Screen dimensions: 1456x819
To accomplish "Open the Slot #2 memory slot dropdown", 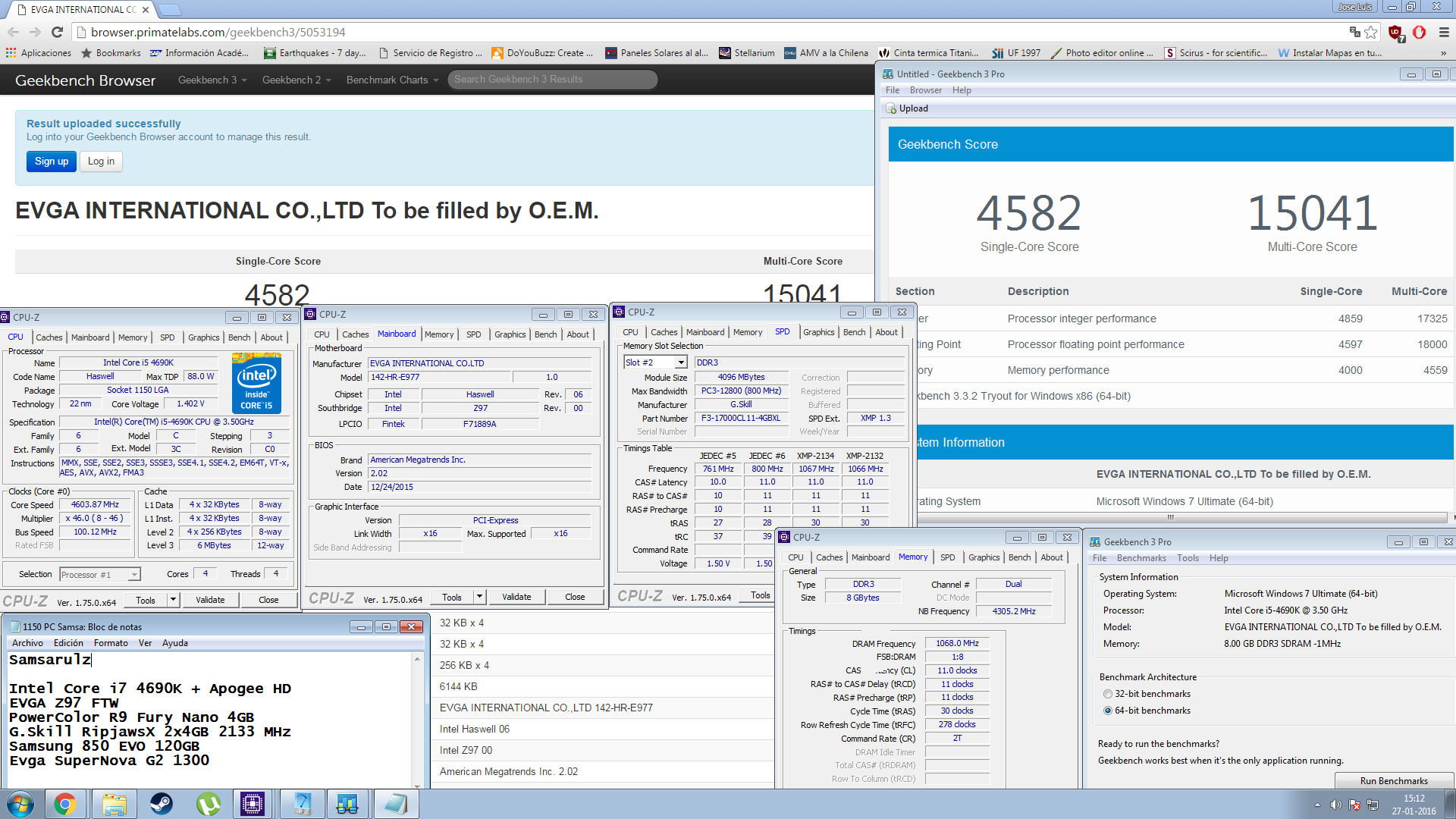I will 655,362.
